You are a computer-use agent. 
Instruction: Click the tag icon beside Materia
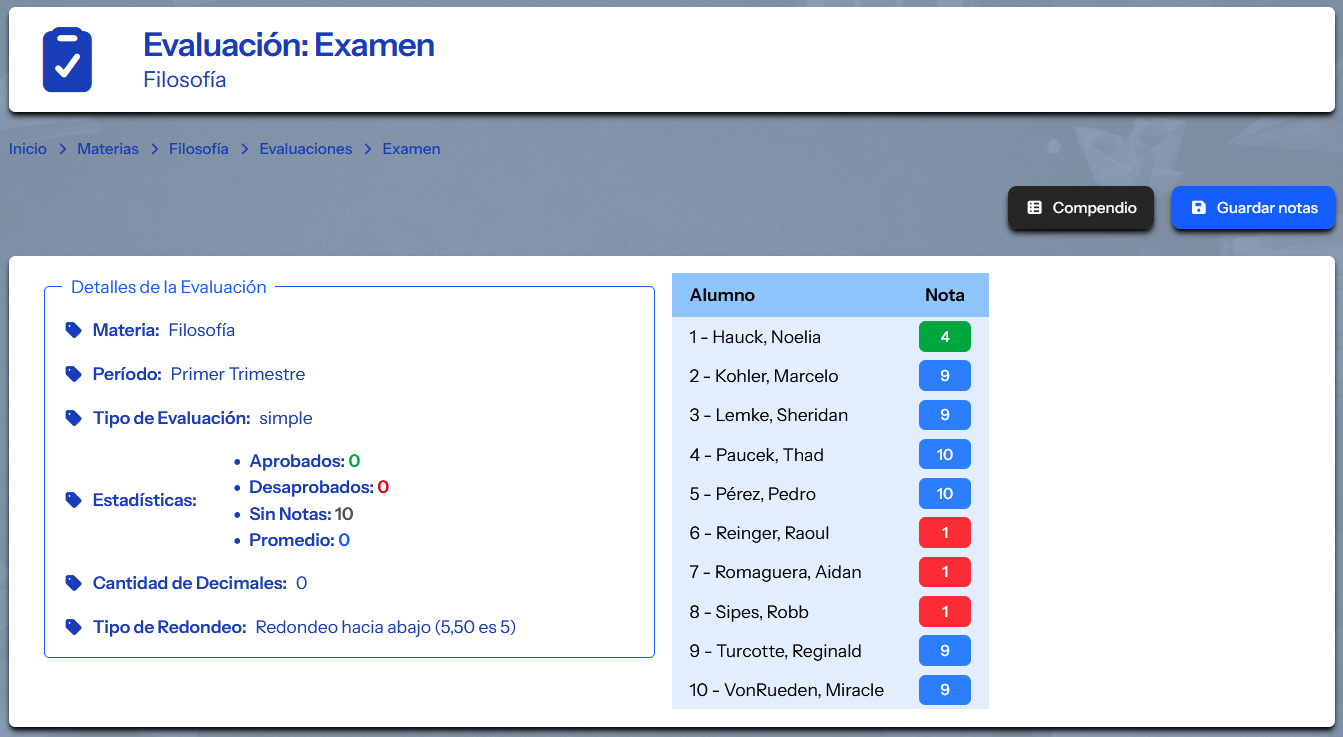pyautogui.click(x=73, y=330)
